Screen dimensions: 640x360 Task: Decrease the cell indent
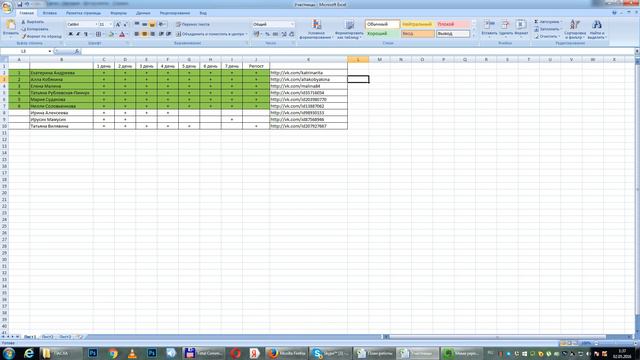[161, 34]
